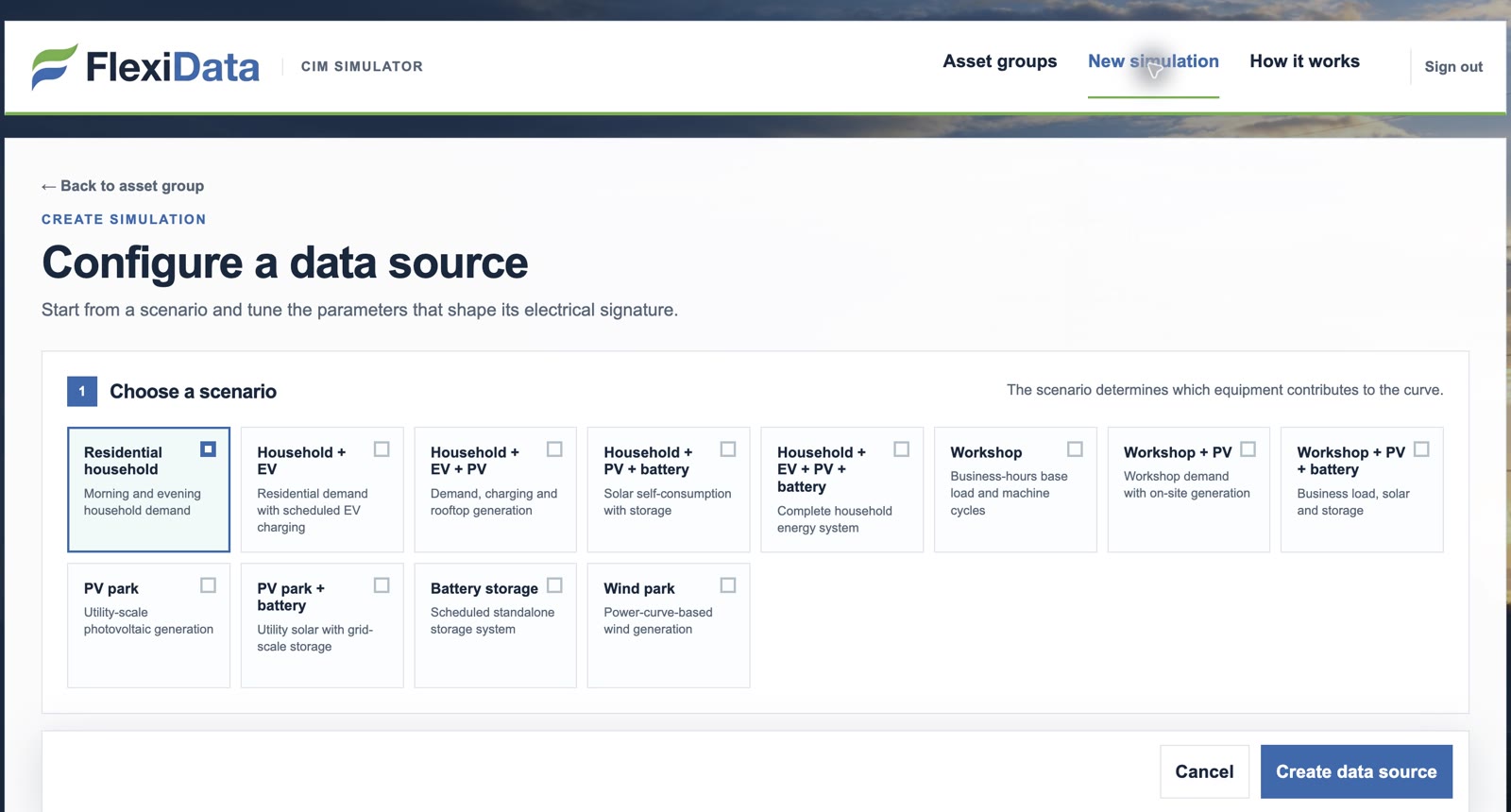Open the Asset groups page
The image size is (1511, 812).
[999, 61]
